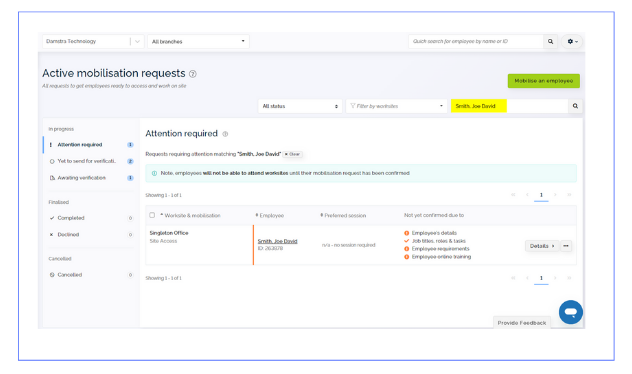Open the Smith, Joe David employee link
Viewport: 632px width, 374px height.
277,241
